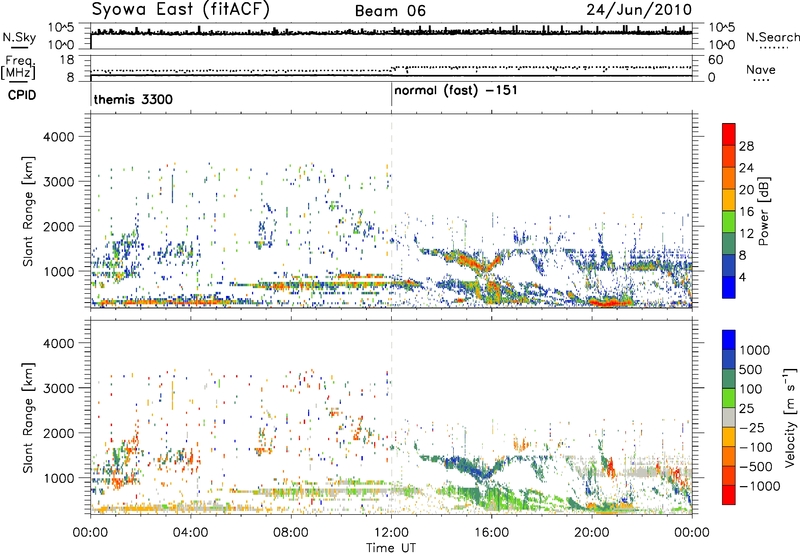Click the '-1000' velocity colorbar tick
This screenshot has height=554, width=800.
[x=759, y=486]
